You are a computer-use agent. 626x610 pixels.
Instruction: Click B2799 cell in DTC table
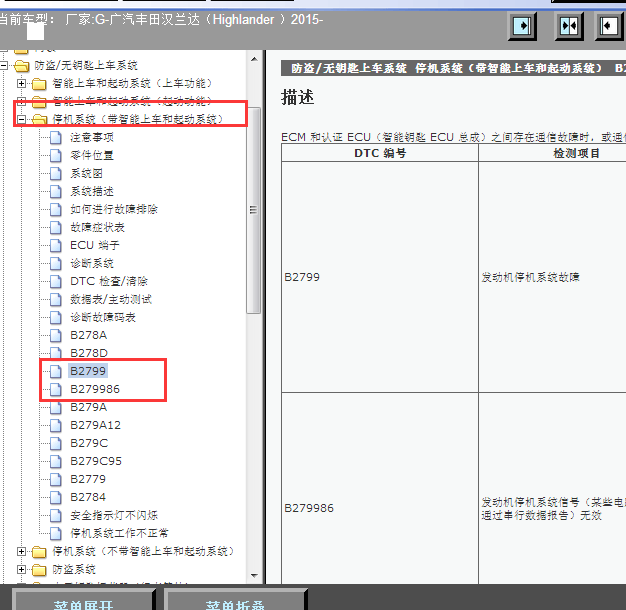pyautogui.click(x=380, y=277)
